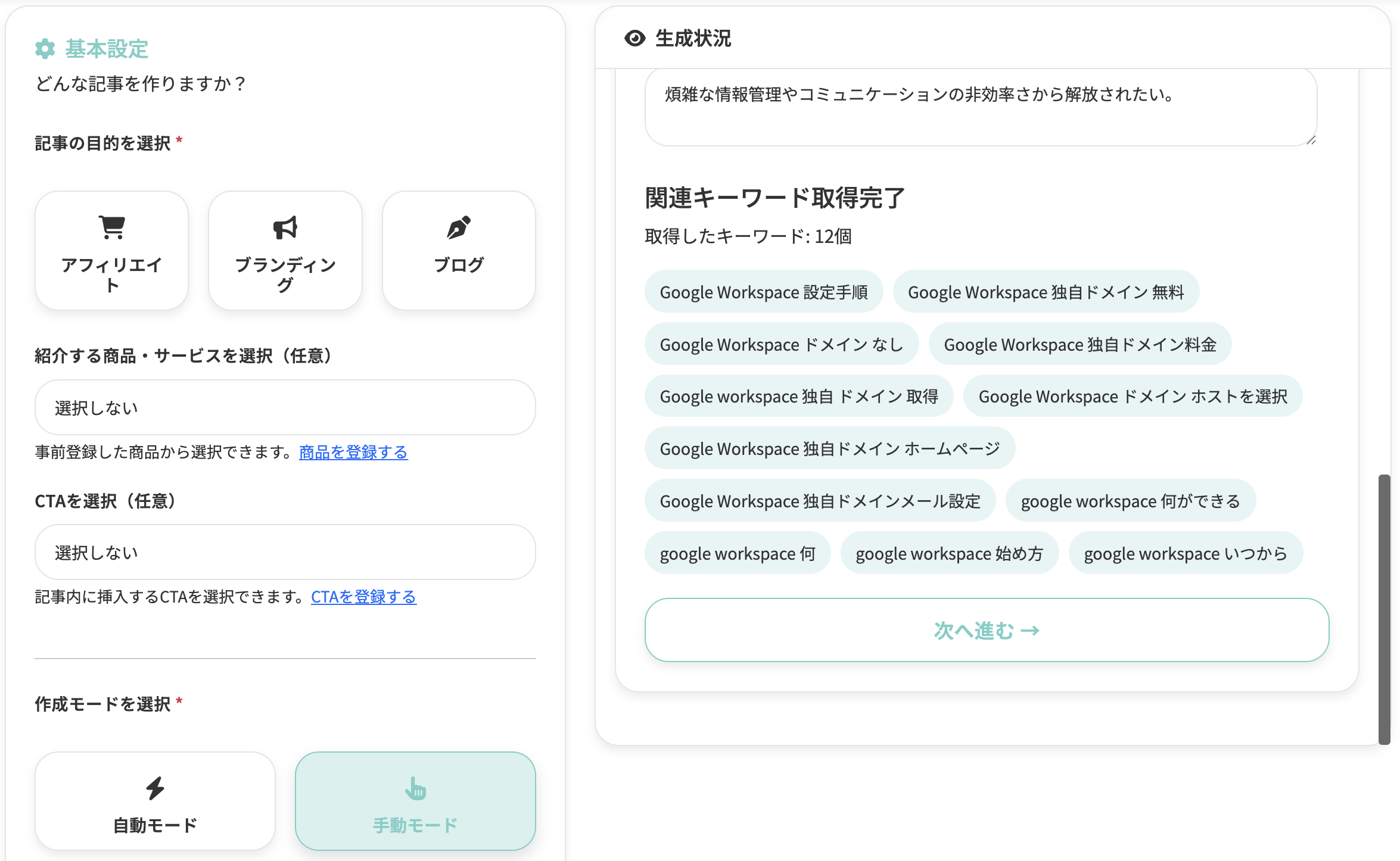Click the 商品を登録する link
Screen dimensions: 1400x861
pyautogui.click(x=353, y=453)
